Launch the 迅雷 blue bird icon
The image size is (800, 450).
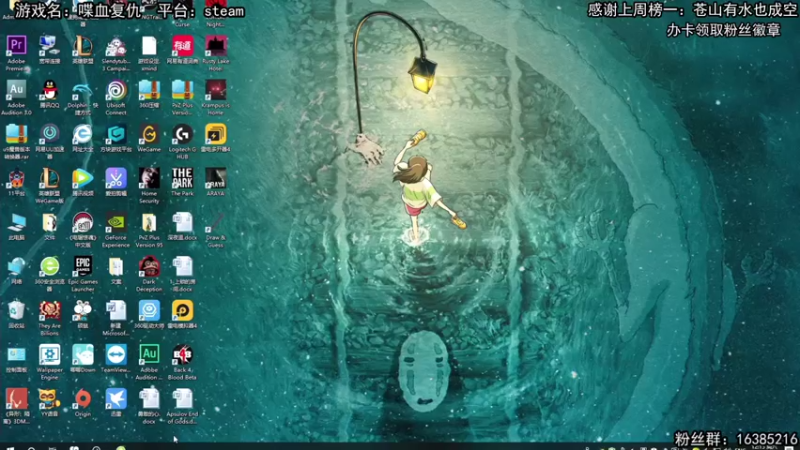click(116, 399)
